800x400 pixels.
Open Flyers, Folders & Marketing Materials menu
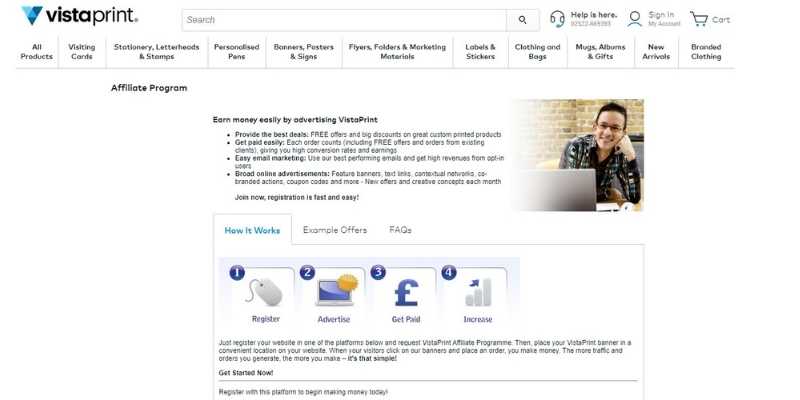(x=397, y=52)
